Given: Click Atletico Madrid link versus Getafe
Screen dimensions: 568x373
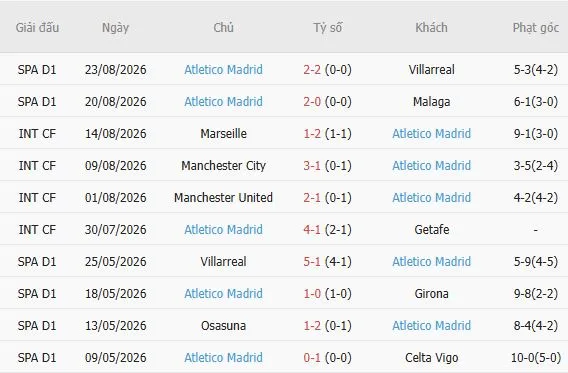Looking at the screenshot, I should [224, 230].
